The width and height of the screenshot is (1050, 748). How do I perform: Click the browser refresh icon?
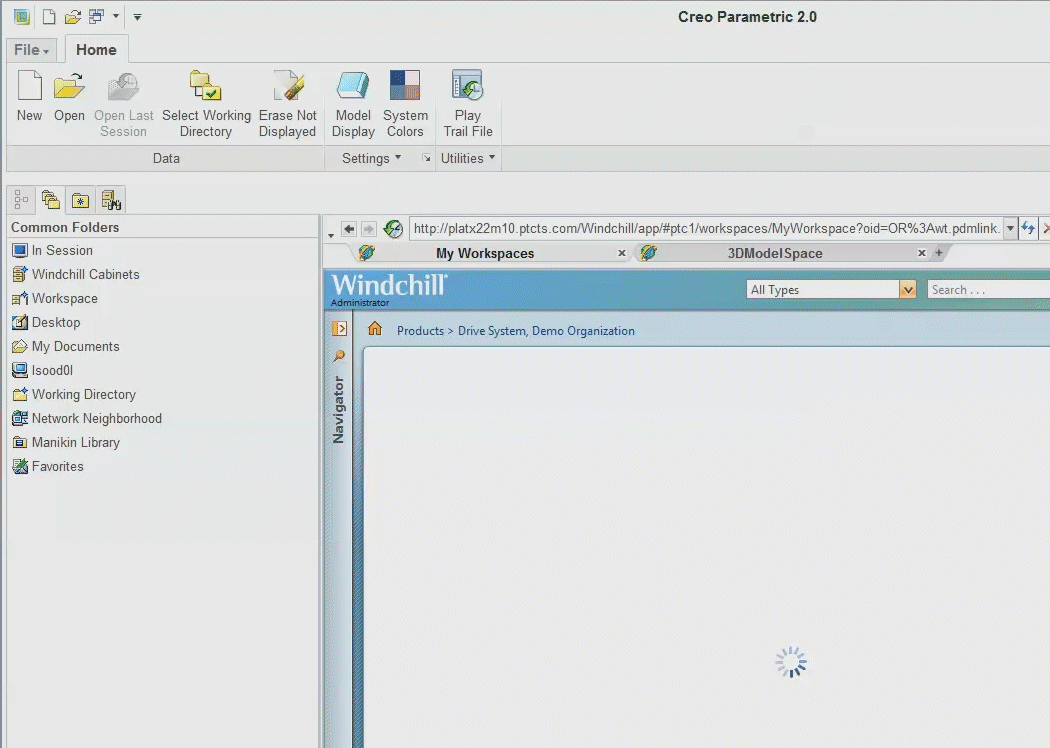(1028, 228)
